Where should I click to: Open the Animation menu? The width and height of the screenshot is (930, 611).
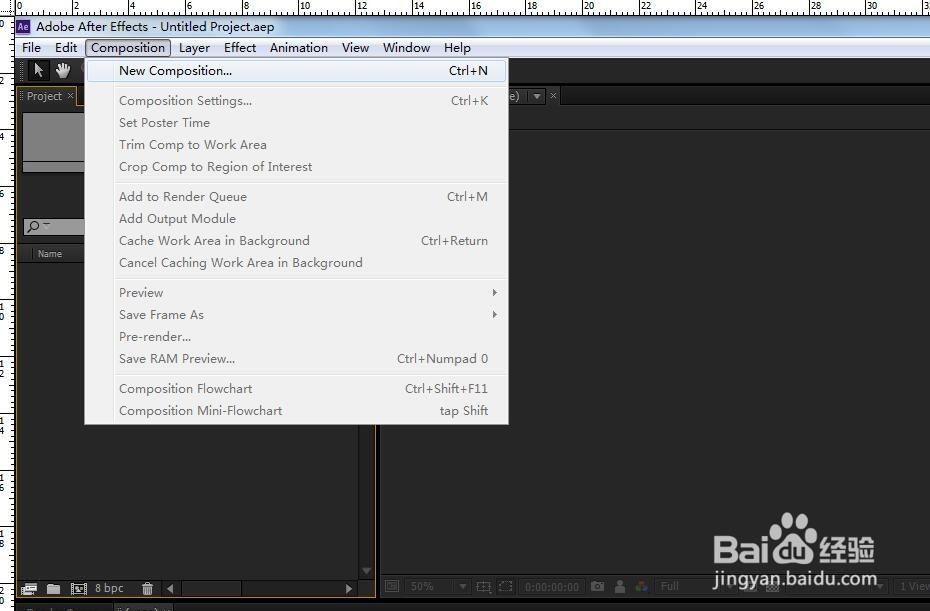[299, 47]
